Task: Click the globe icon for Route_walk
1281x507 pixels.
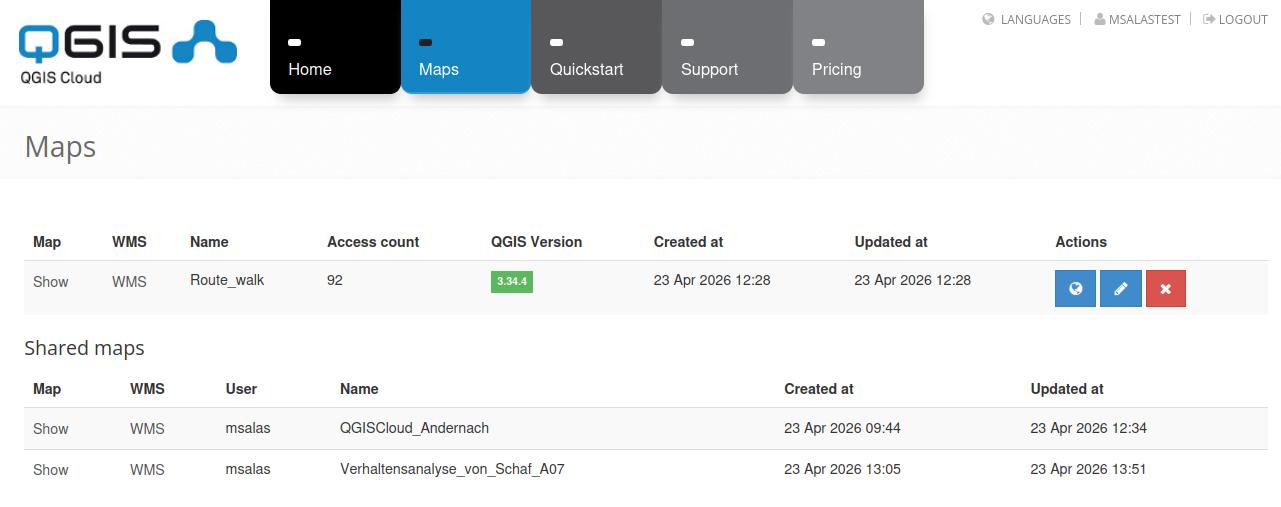Action: [1075, 289]
